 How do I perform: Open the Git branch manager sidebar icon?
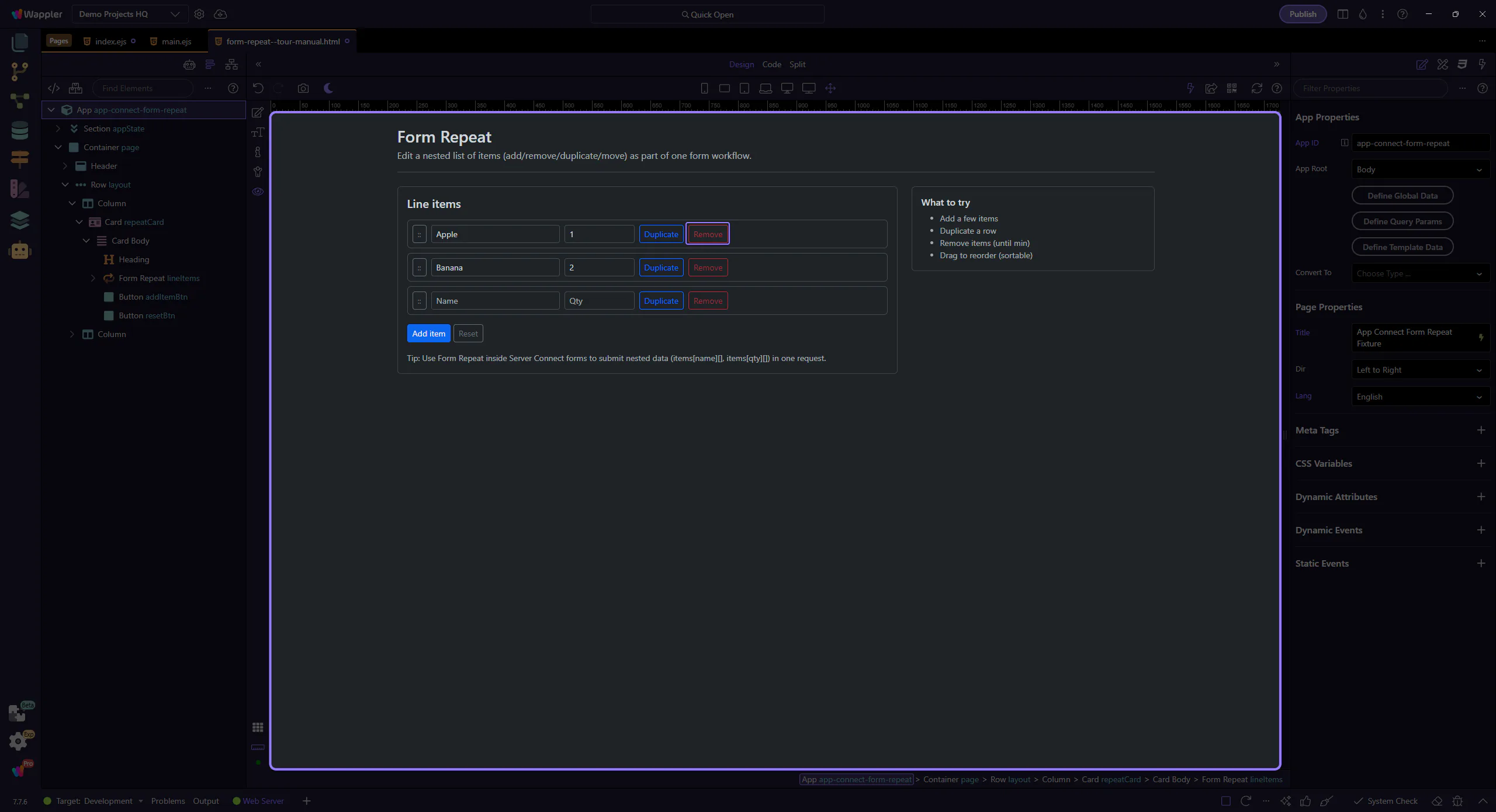pos(19,71)
